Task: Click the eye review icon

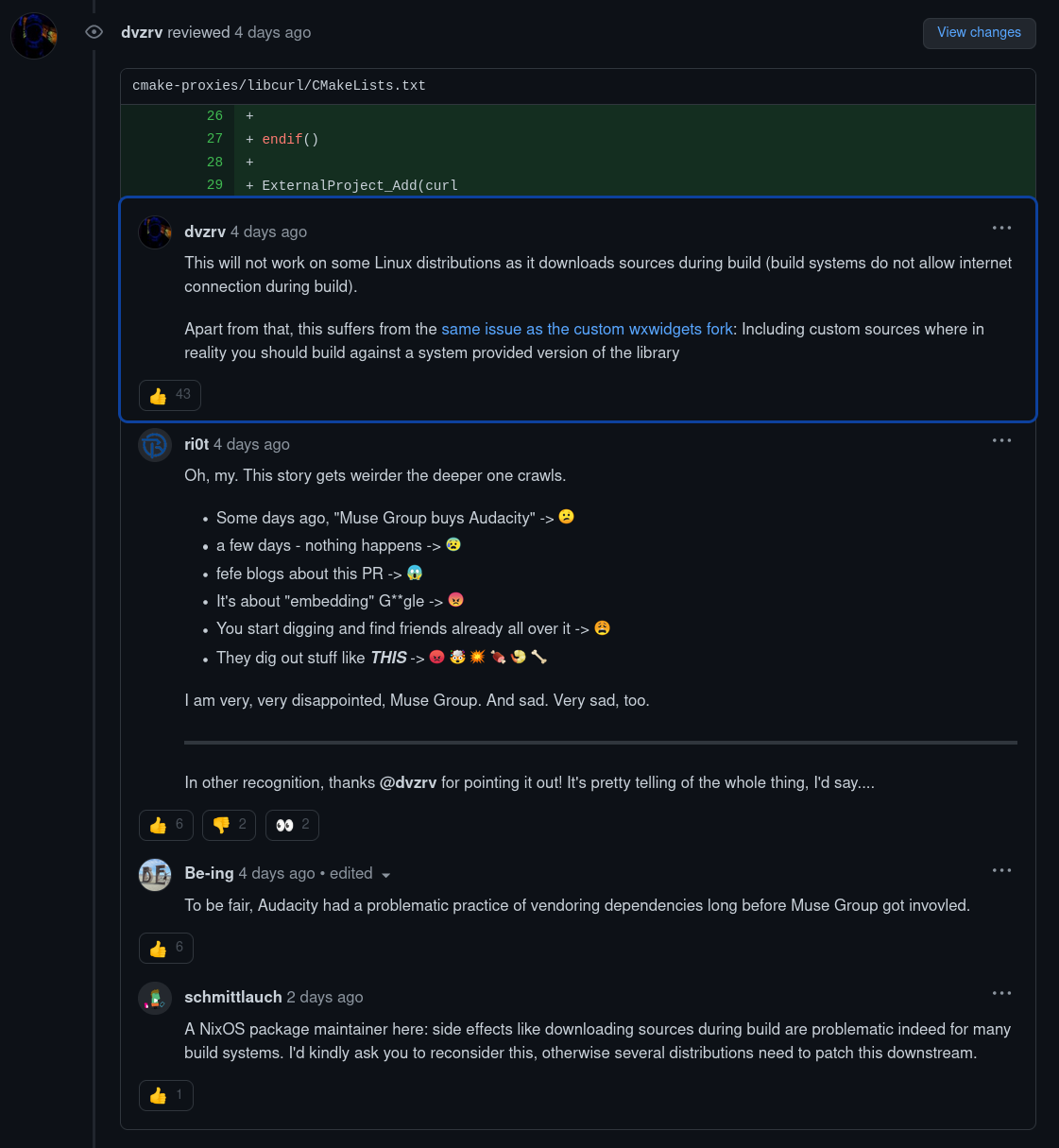Action: tap(94, 32)
